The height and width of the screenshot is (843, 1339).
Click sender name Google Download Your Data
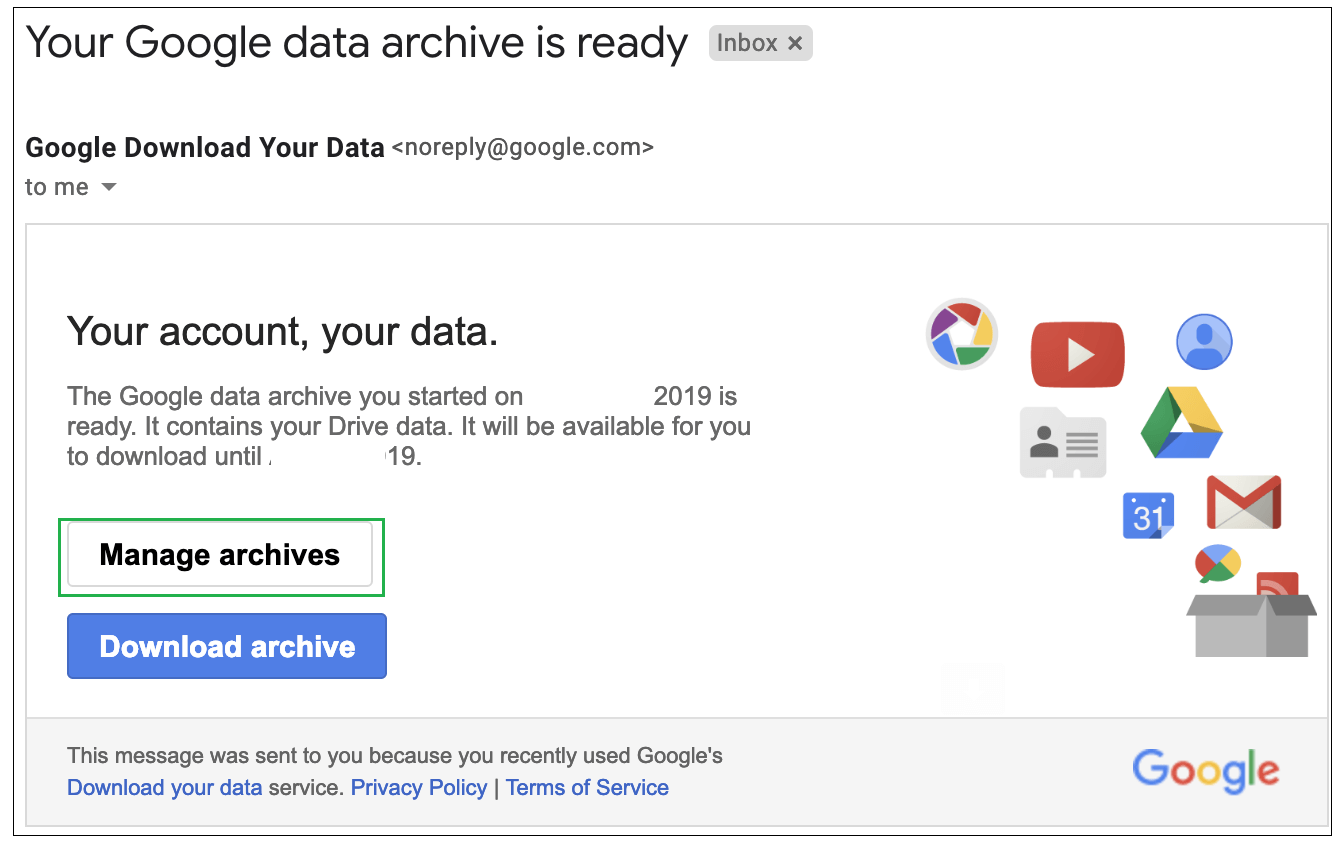click(x=205, y=148)
